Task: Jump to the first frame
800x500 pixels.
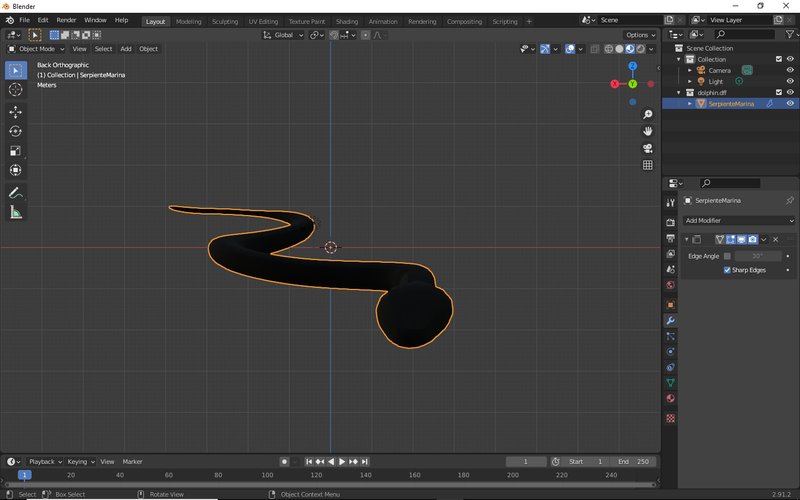Action: pos(309,462)
